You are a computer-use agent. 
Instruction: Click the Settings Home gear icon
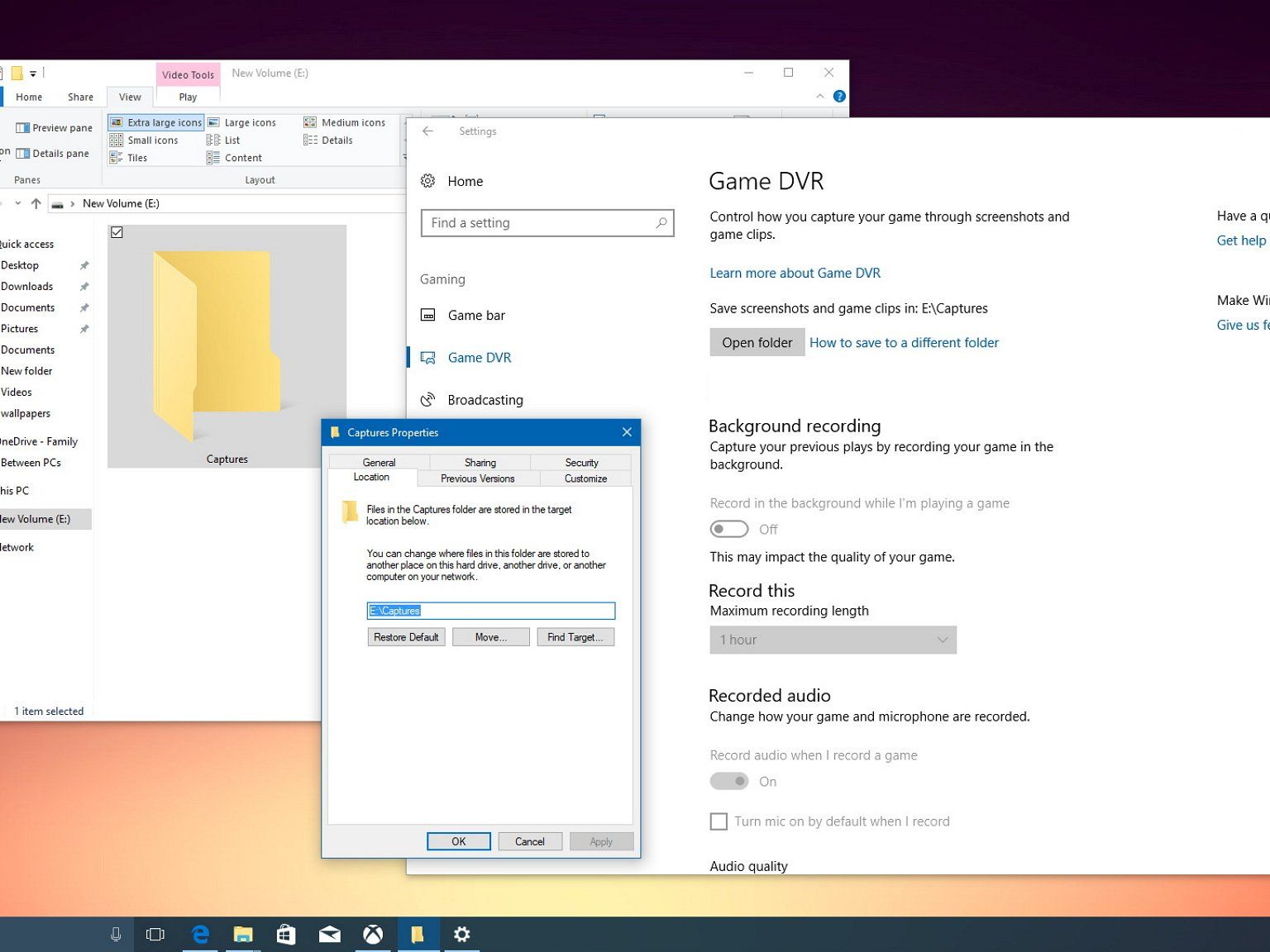(x=427, y=181)
